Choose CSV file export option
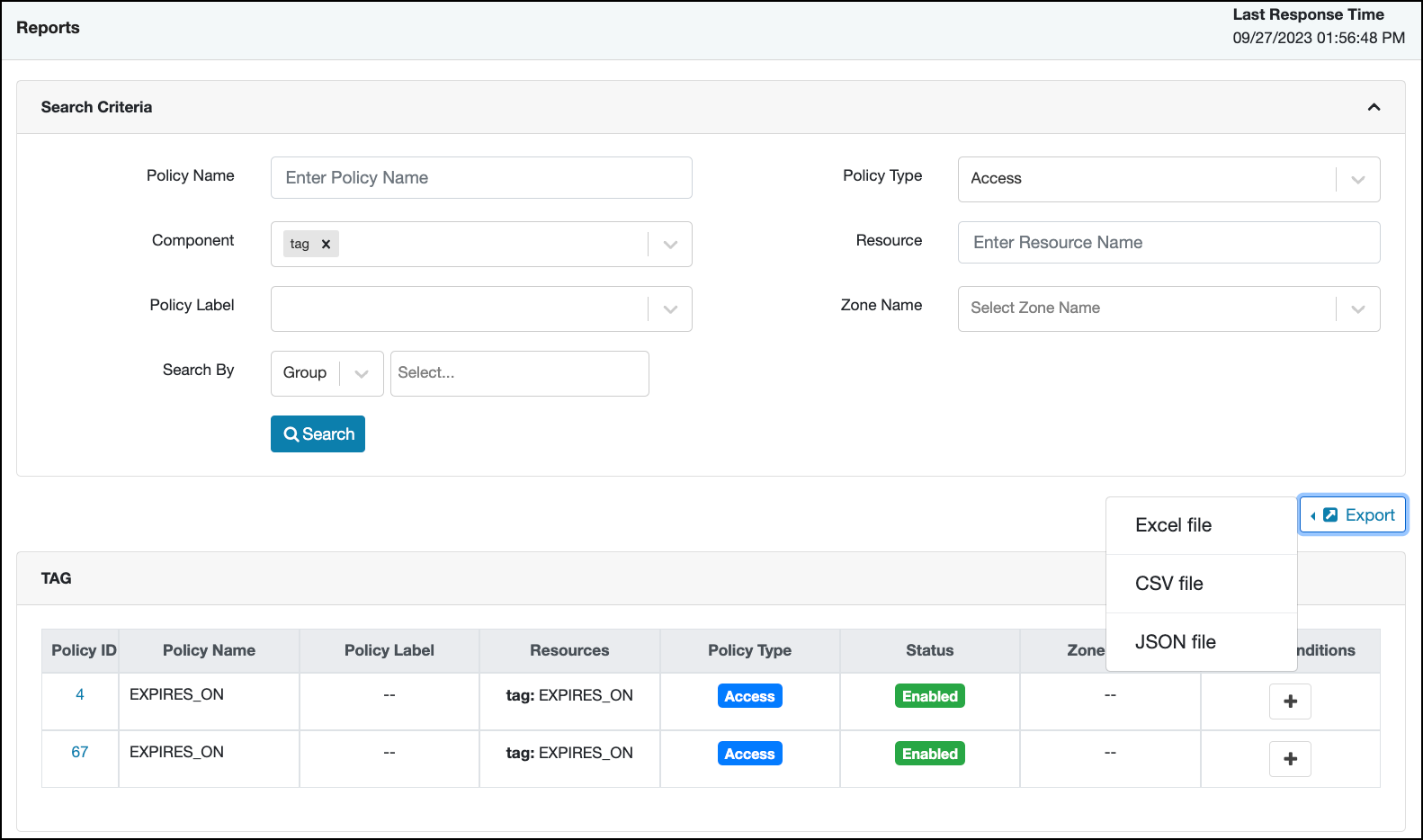Screen dimensions: 1423x840 click(1168, 584)
